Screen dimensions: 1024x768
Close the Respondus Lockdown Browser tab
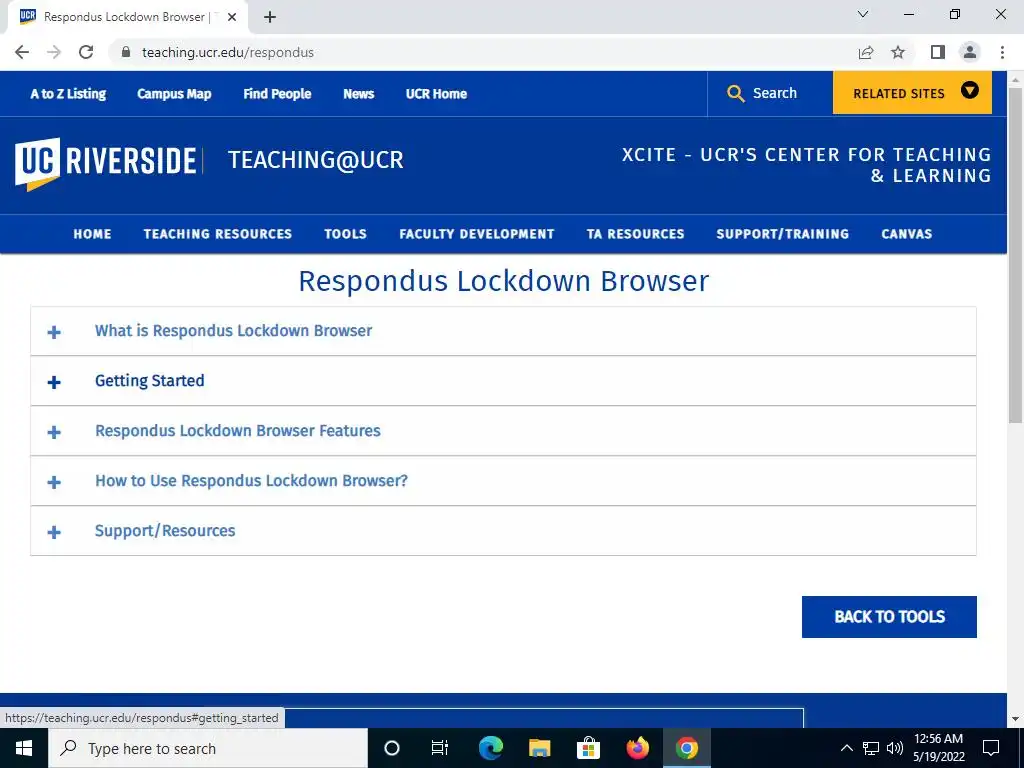tap(232, 17)
